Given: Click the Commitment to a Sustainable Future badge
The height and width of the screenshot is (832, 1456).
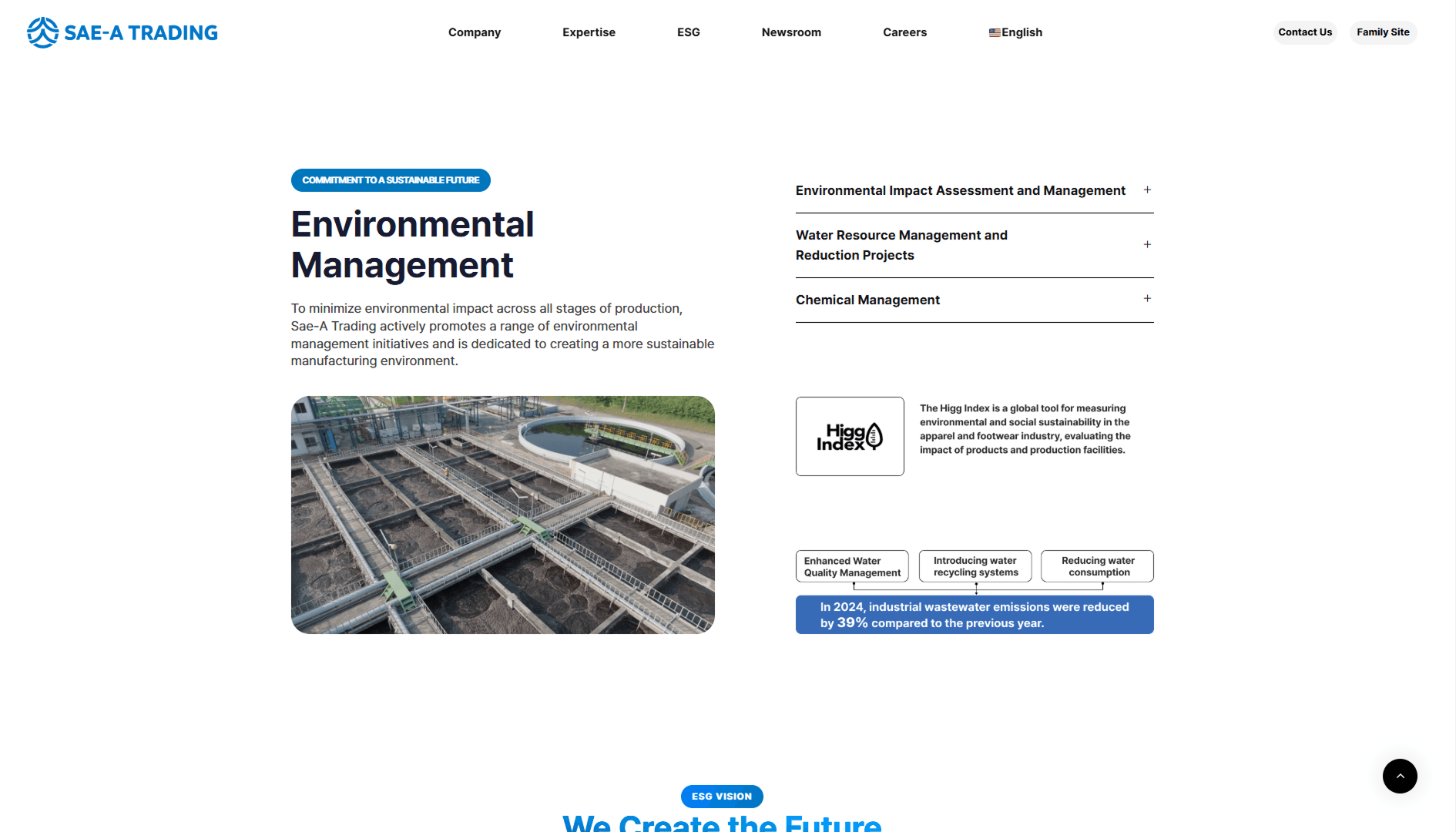Looking at the screenshot, I should tap(391, 180).
